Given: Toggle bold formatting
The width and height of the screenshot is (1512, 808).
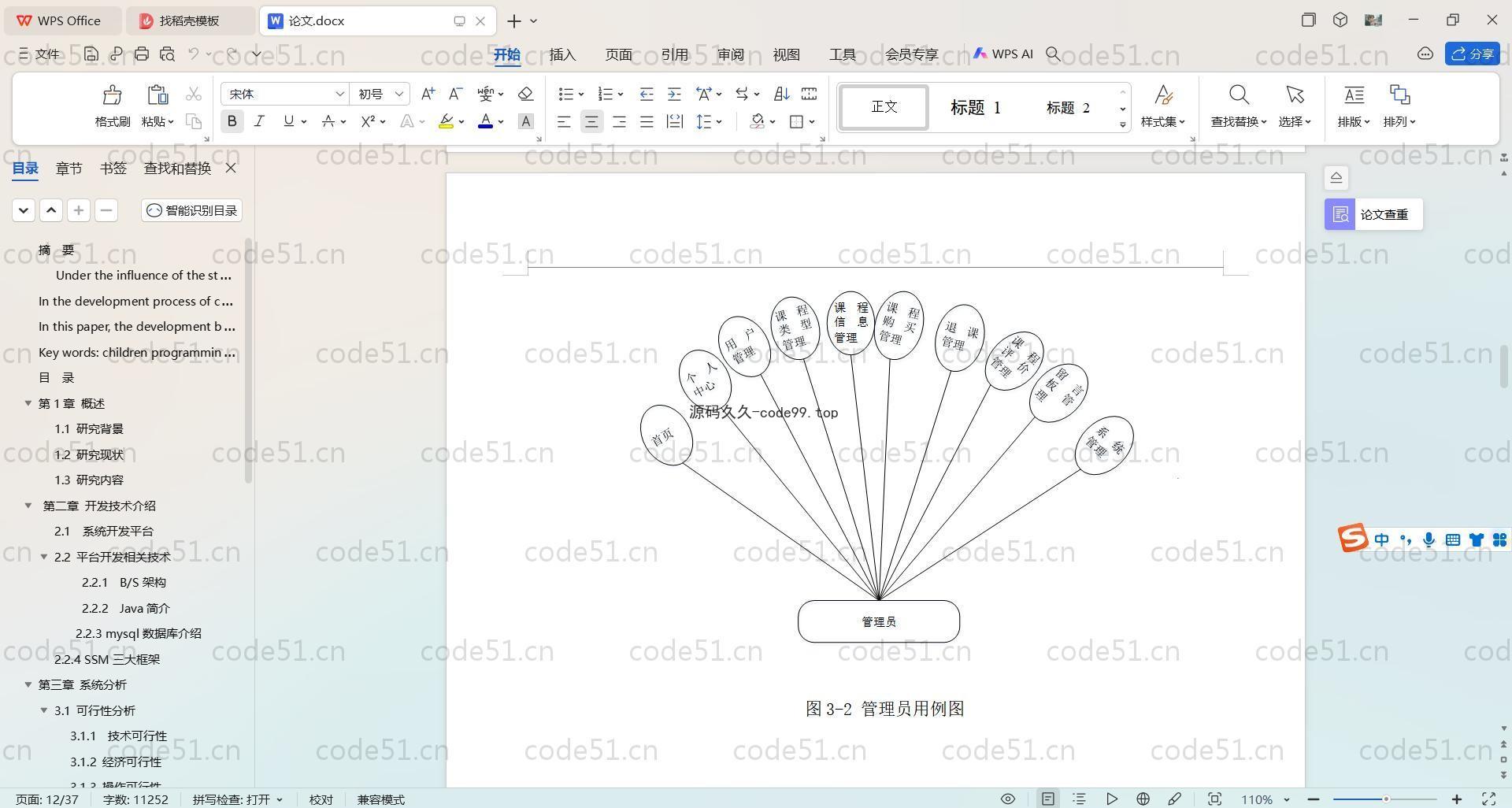Looking at the screenshot, I should [x=232, y=121].
